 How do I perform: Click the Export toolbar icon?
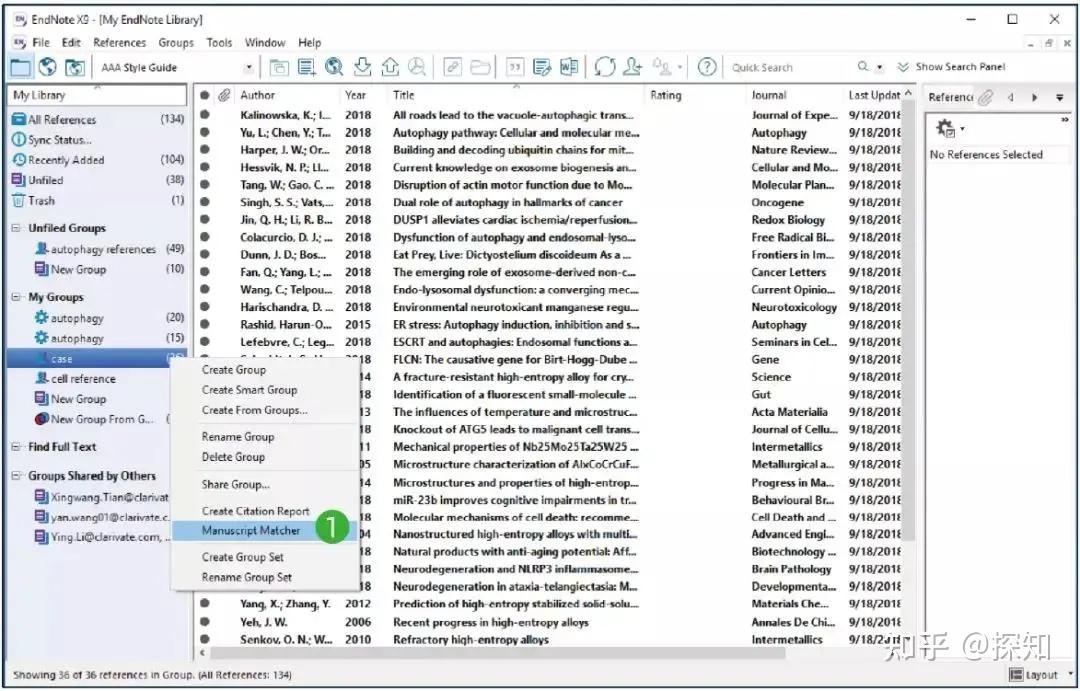tap(390, 66)
